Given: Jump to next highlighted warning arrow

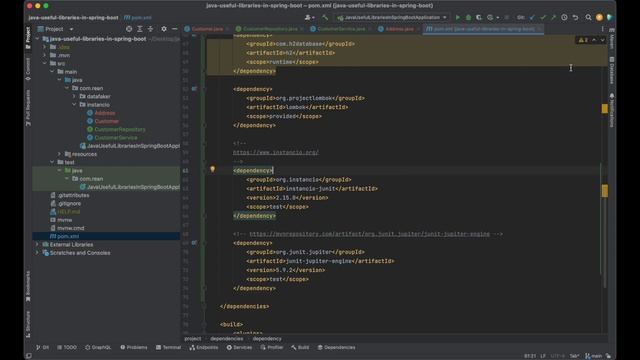Looking at the screenshot, I should [602, 40].
